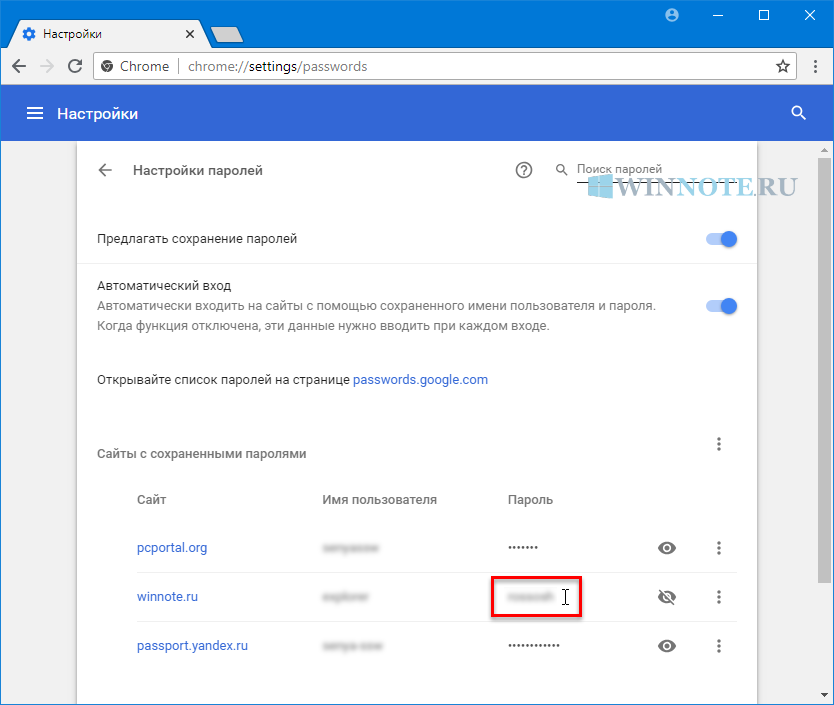Image resolution: width=834 pixels, height=705 pixels.
Task: Open the Chrome three-dot menu
Action: 815,66
